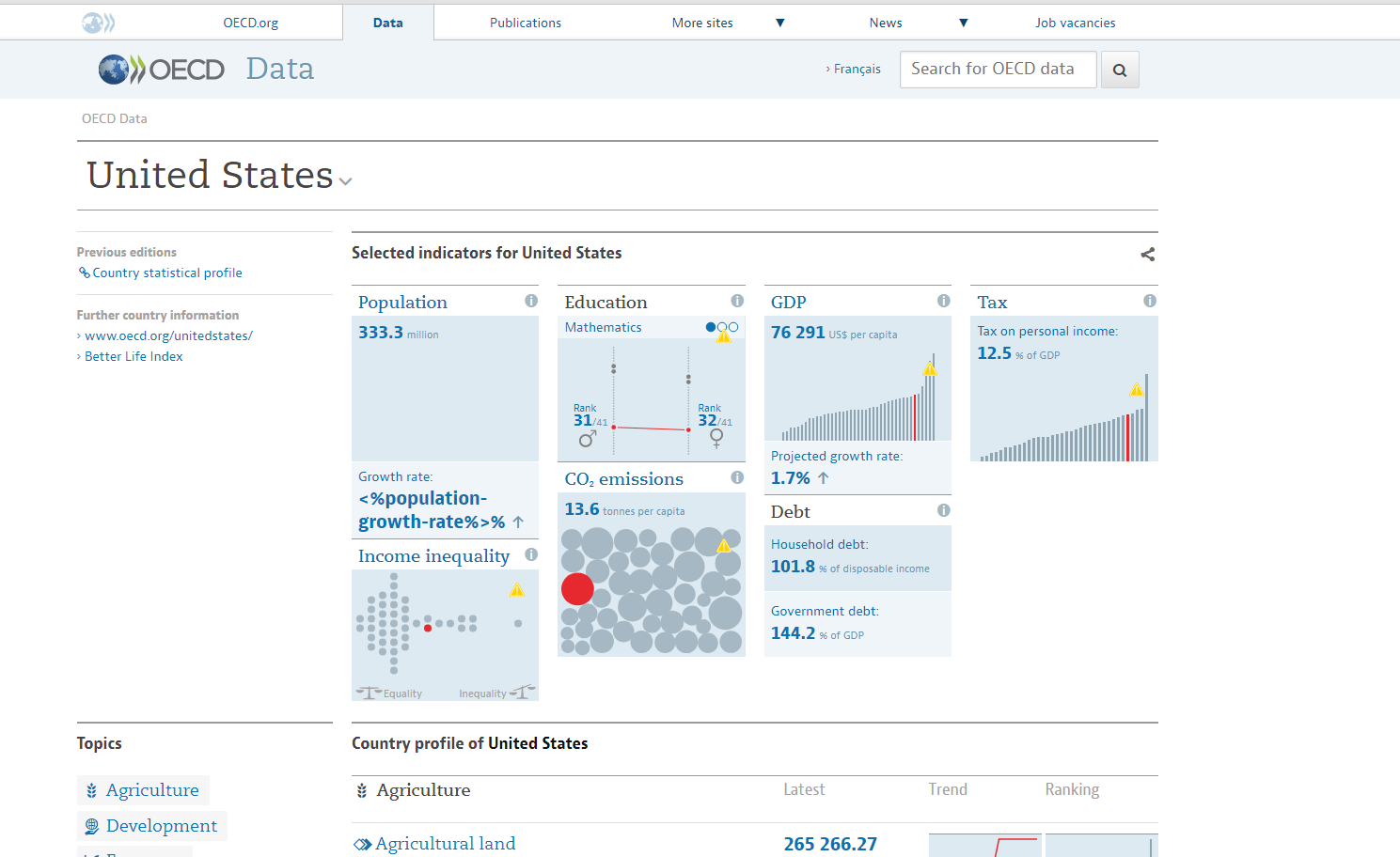This screenshot has height=857, width=1400.
Task: Click the GDP info icon
Action: [943, 301]
